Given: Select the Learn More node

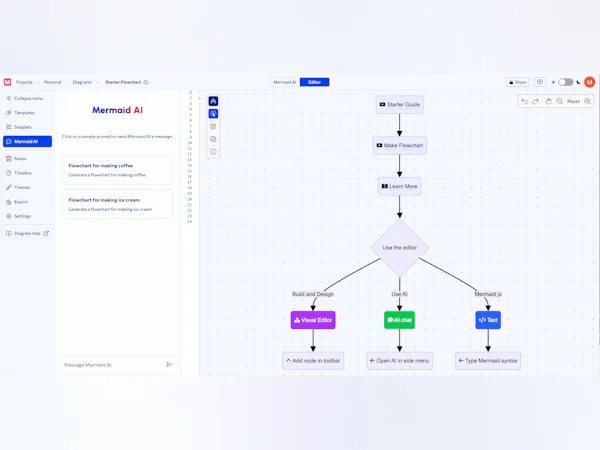Looking at the screenshot, I should [x=399, y=186].
